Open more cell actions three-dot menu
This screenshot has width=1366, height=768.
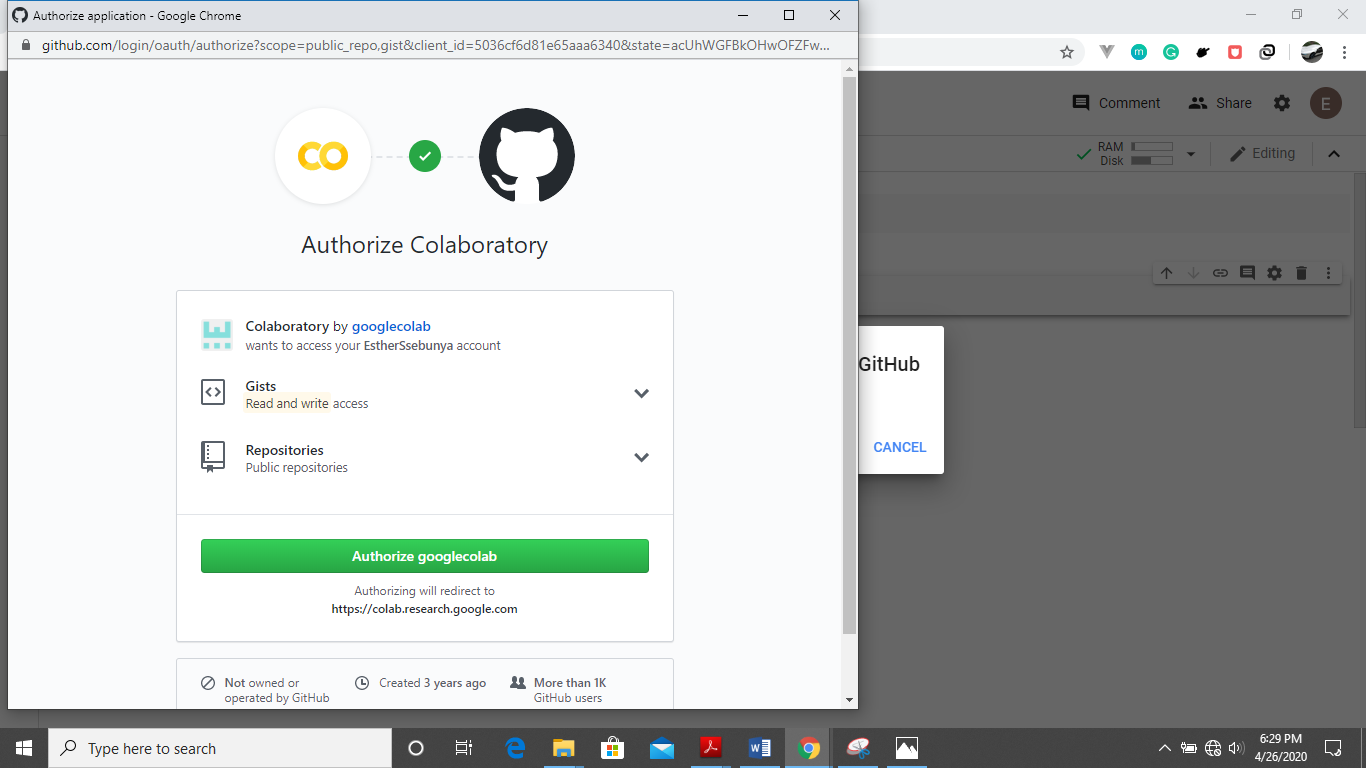coord(1328,272)
